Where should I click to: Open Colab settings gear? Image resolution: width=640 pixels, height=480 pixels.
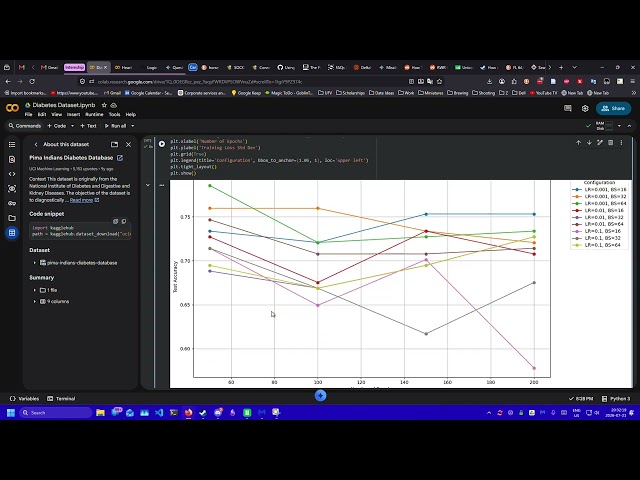click(x=585, y=108)
